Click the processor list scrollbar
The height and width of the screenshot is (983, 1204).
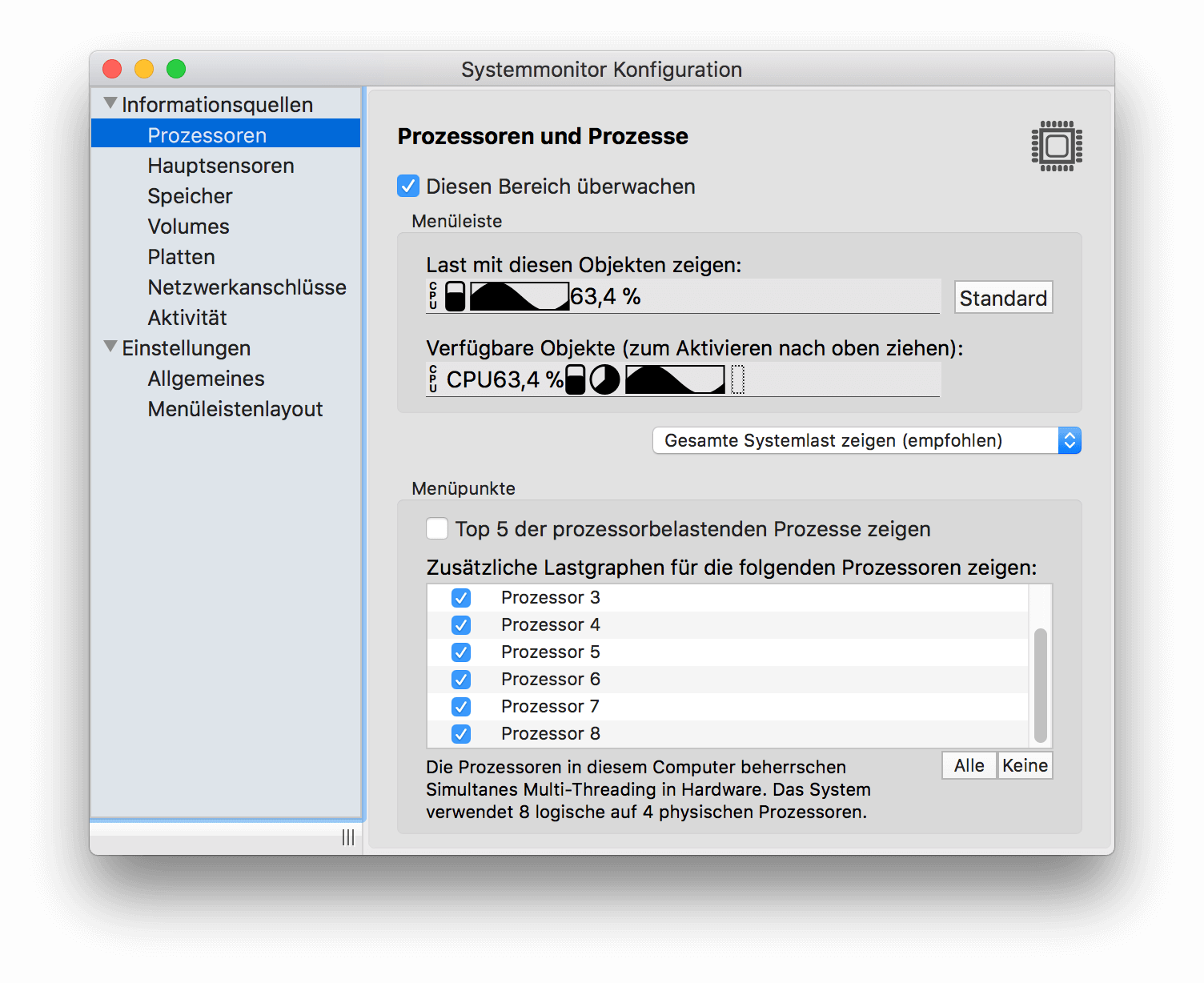(x=1040, y=684)
